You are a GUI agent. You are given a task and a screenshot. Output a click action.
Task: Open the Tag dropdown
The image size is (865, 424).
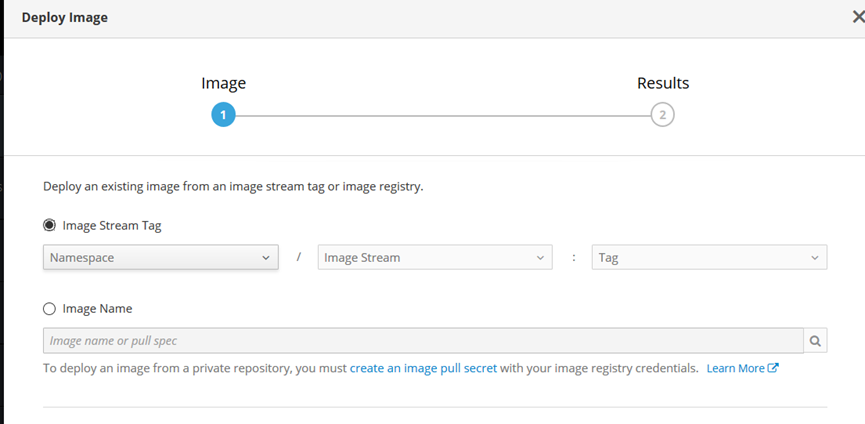(x=709, y=257)
